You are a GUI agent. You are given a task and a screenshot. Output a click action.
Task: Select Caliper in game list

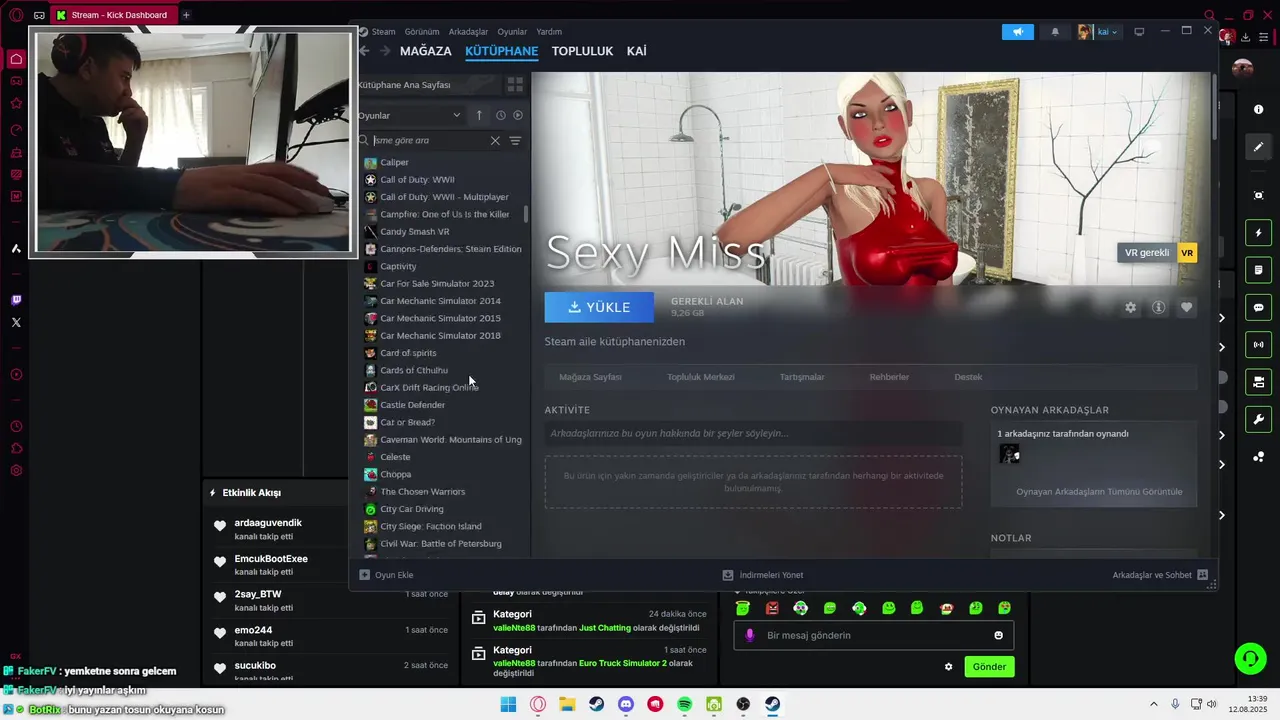[394, 162]
